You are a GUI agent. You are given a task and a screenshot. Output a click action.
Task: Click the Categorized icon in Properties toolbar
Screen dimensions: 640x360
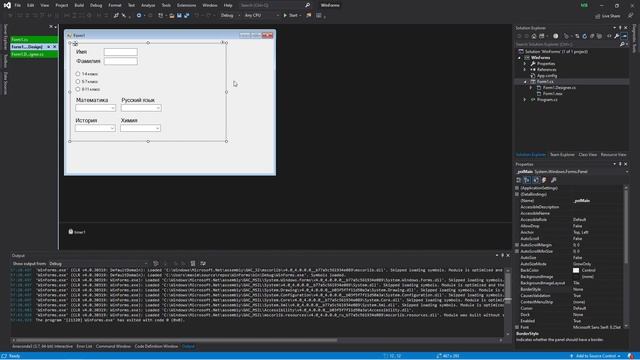point(519,180)
